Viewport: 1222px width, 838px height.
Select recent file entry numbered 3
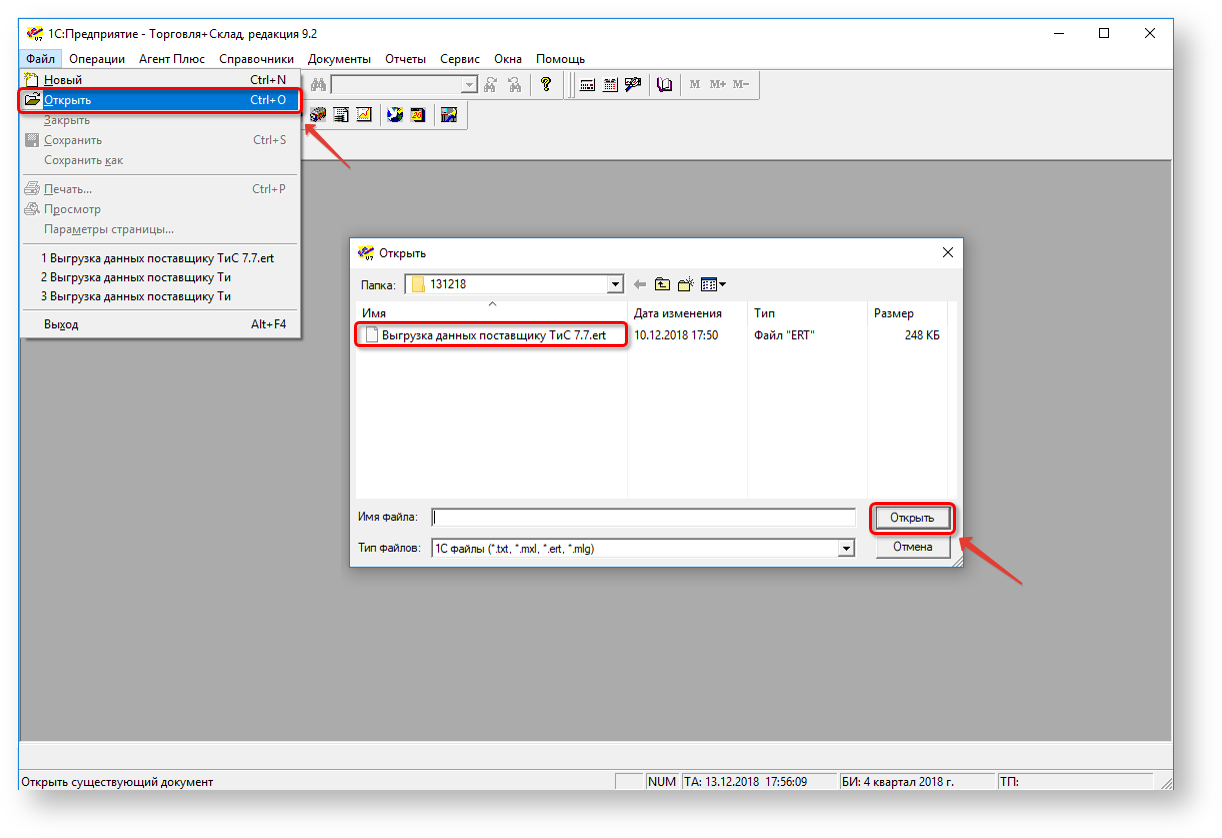click(x=160, y=296)
